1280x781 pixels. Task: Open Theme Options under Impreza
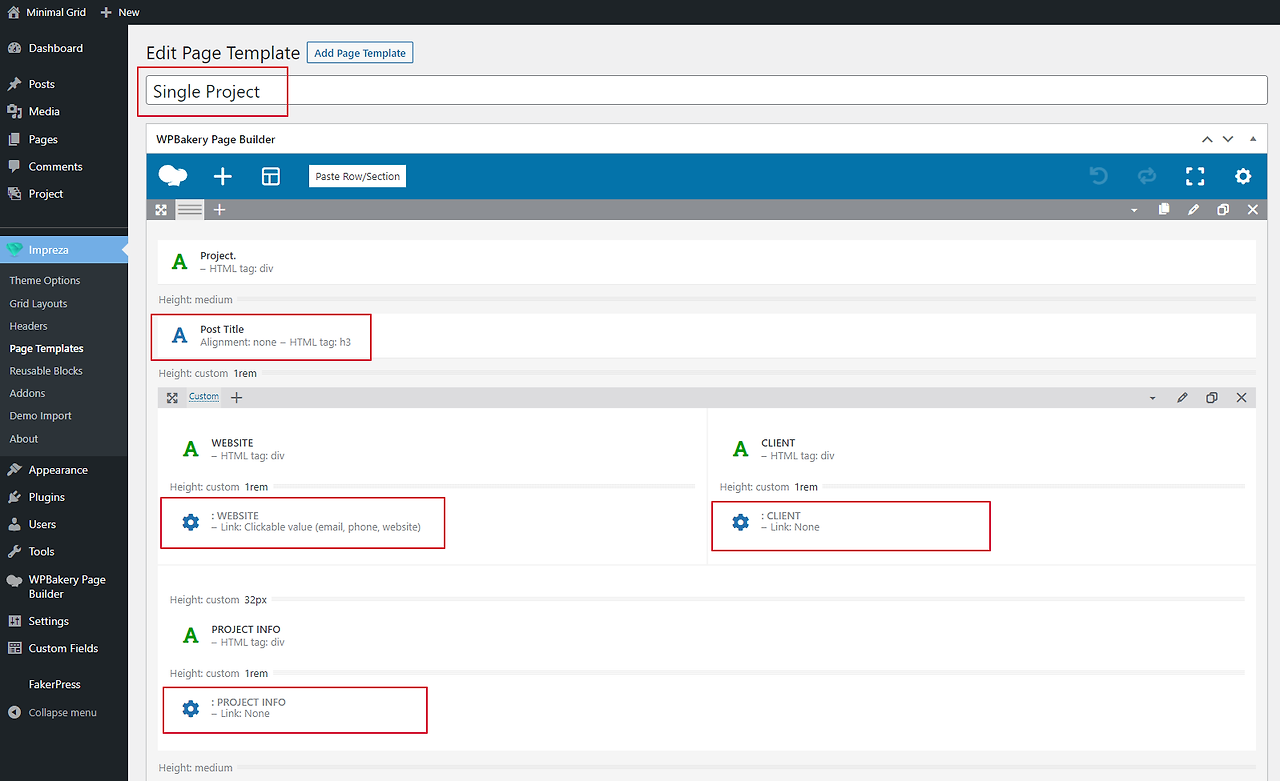pos(45,281)
